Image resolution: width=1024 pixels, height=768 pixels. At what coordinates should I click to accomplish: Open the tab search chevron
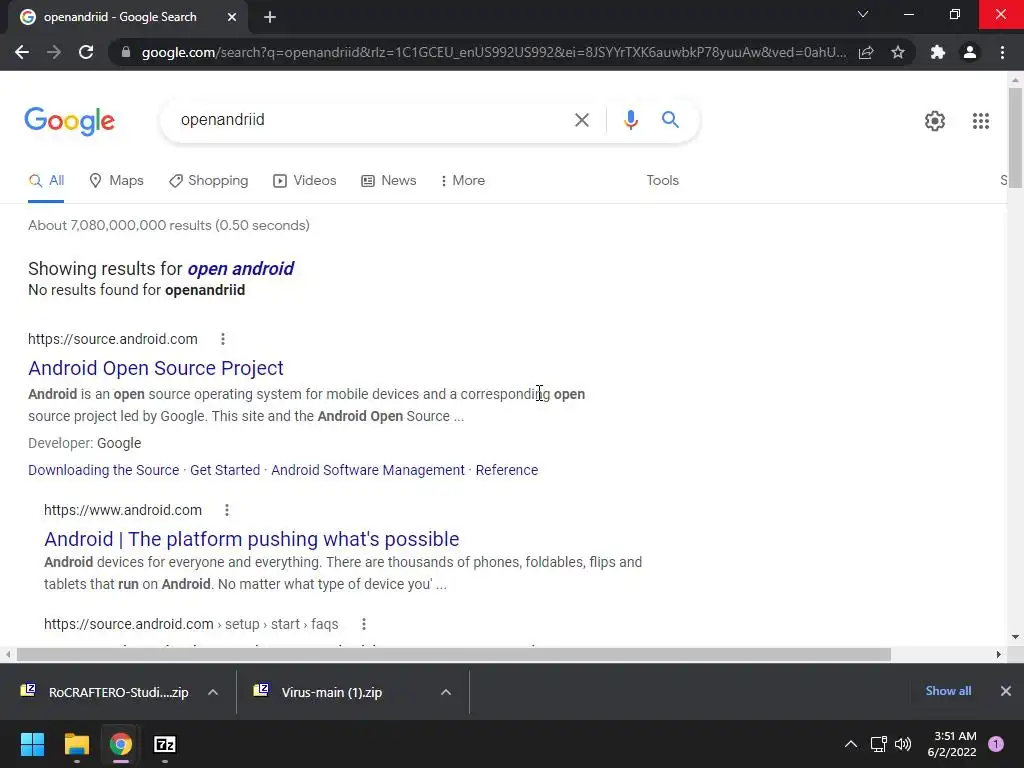pos(863,14)
